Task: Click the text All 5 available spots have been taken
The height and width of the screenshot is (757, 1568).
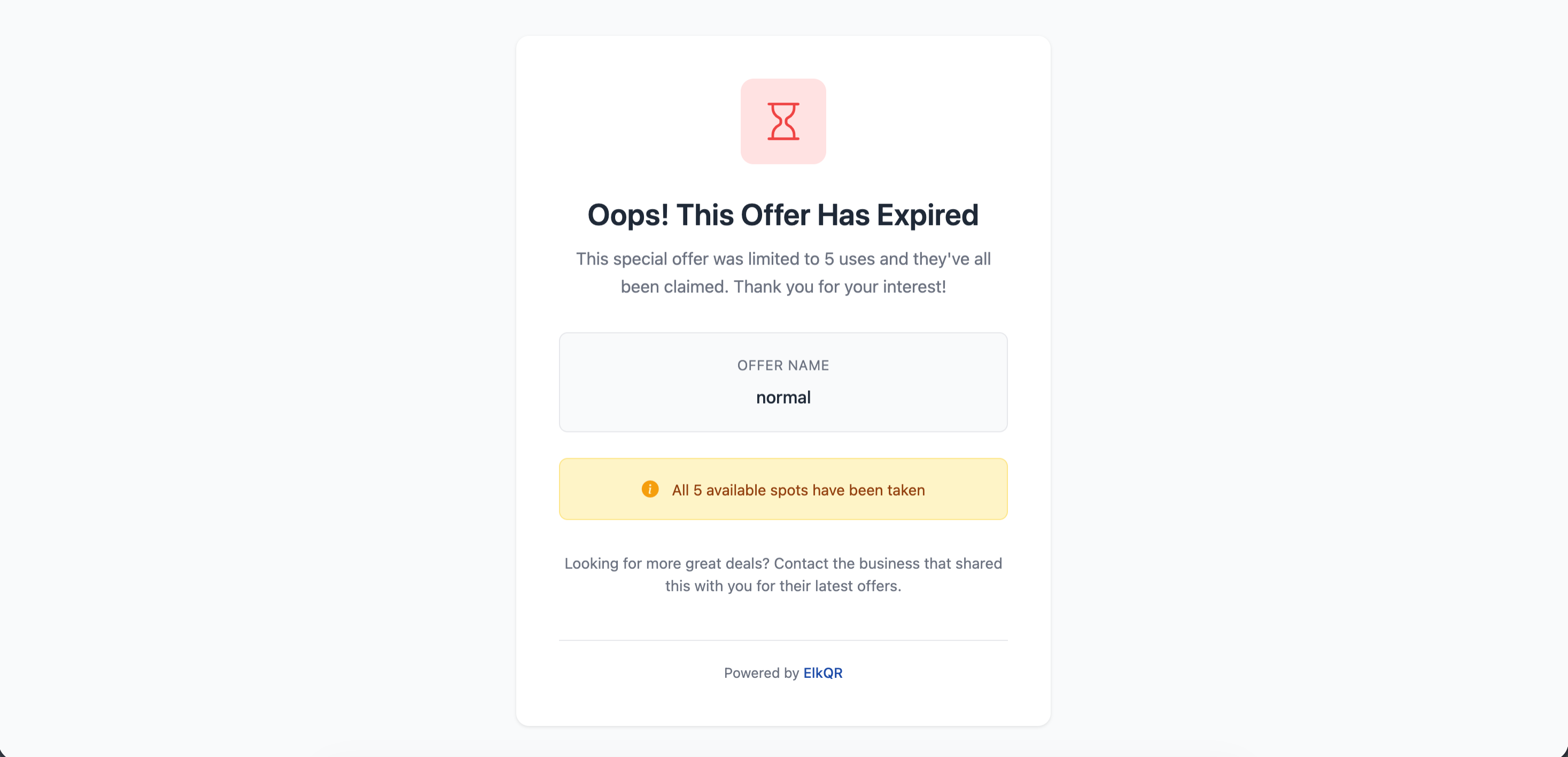Action: (797, 490)
